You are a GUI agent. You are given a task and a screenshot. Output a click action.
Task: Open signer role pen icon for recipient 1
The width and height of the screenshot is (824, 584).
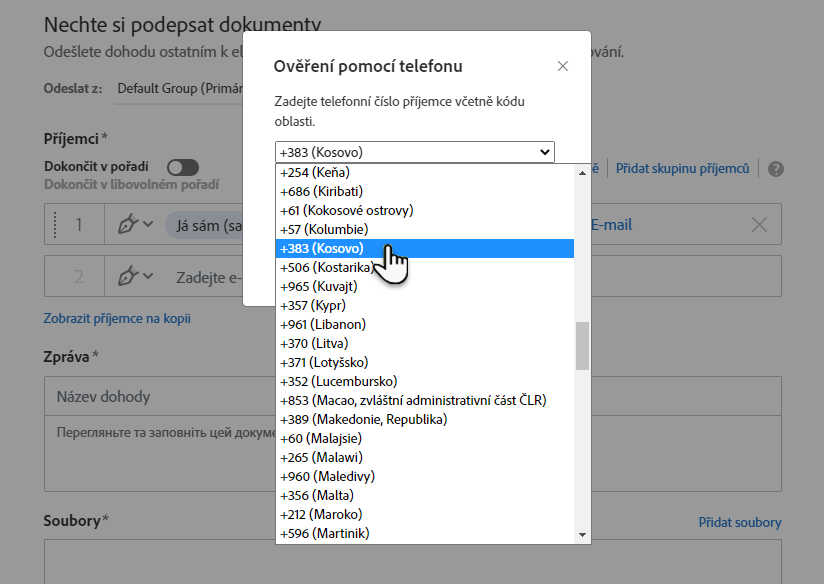tap(134, 225)
